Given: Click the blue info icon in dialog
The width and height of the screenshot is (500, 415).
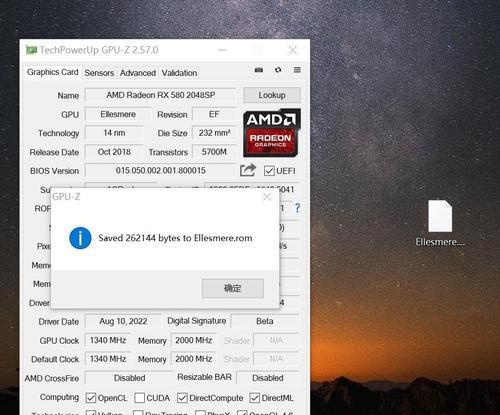Looking at the screenshot, I should pyautogui.click(x=80, y=238).
